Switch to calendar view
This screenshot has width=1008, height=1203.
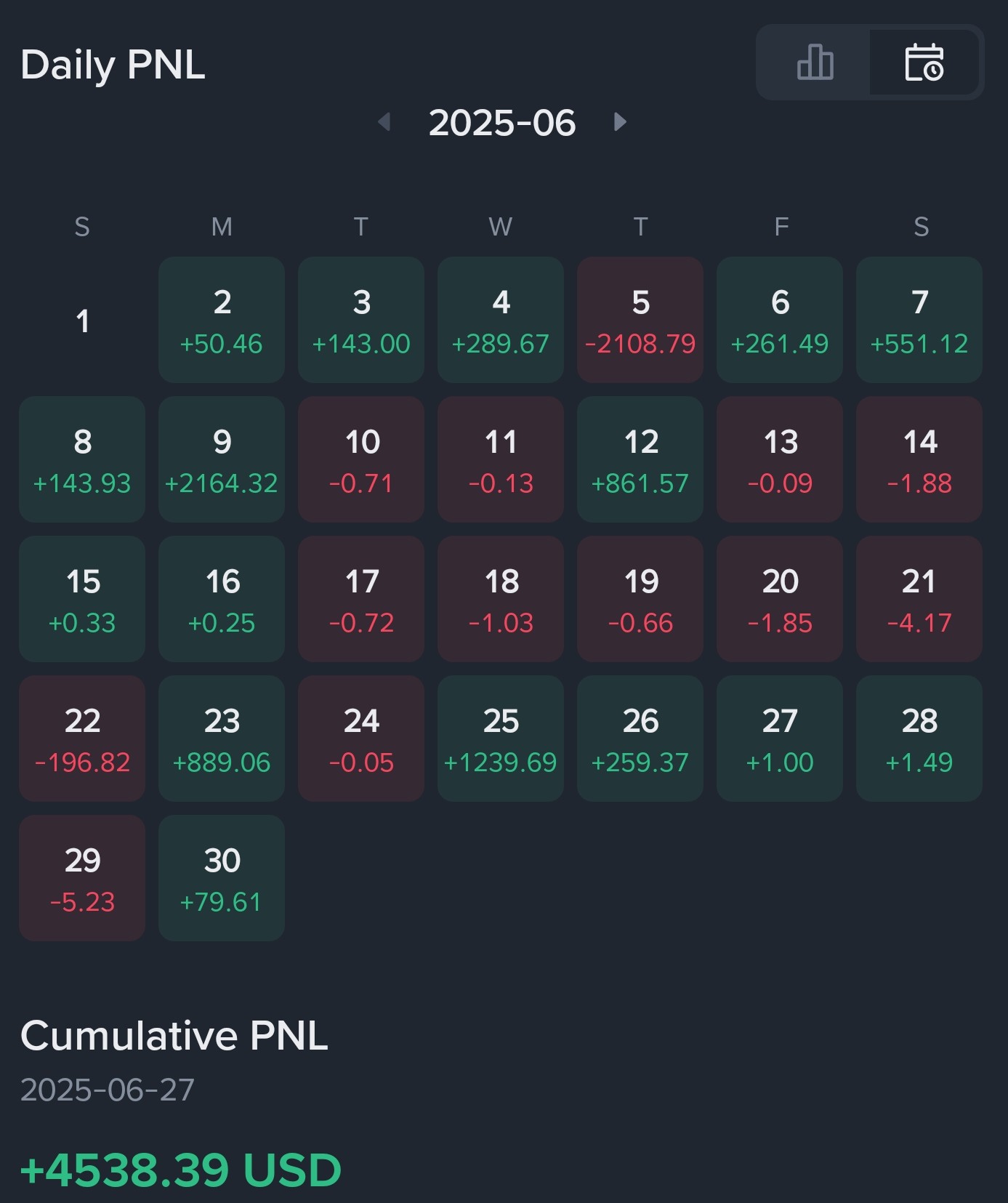[924, 63]
